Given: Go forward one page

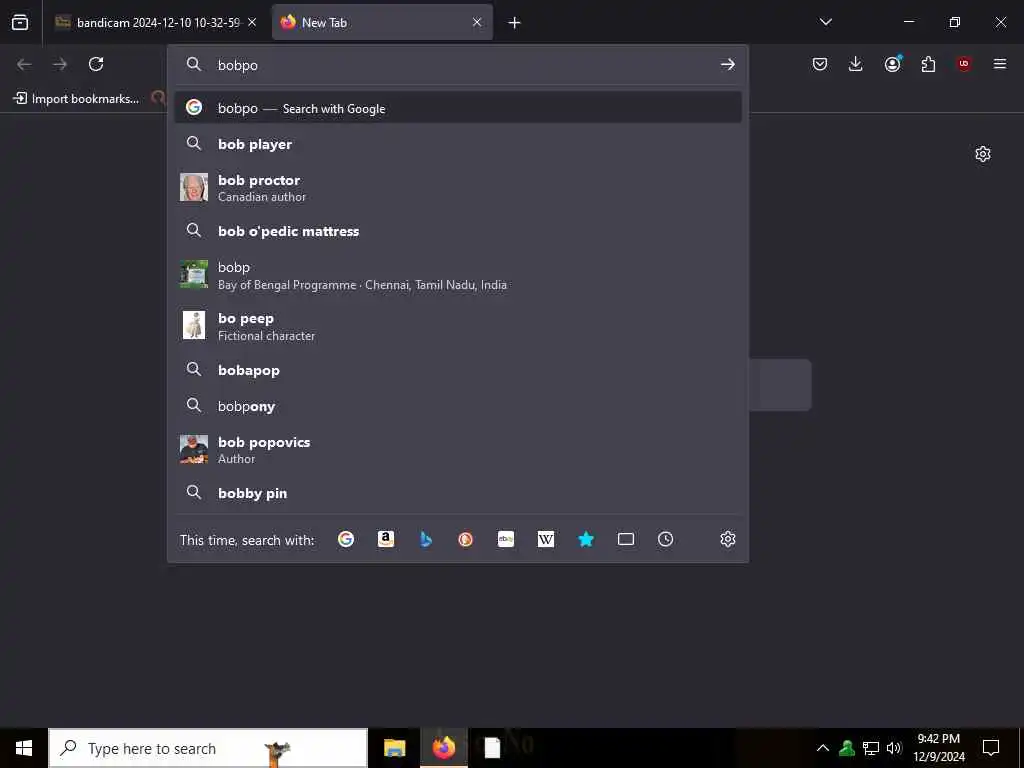Looking at the screenshot, I should (x=60, y=64).
